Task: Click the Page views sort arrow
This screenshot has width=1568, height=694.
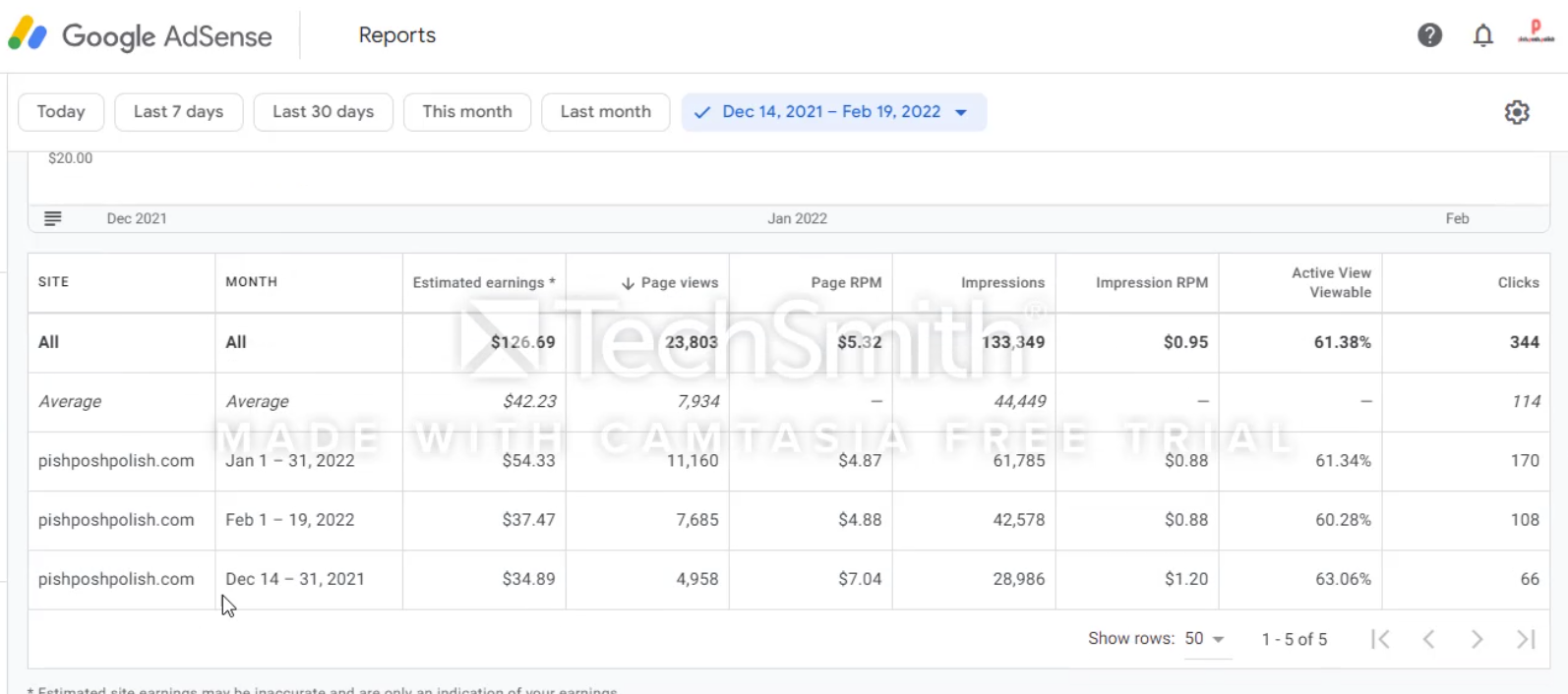Action: click(x=628, y=283)
